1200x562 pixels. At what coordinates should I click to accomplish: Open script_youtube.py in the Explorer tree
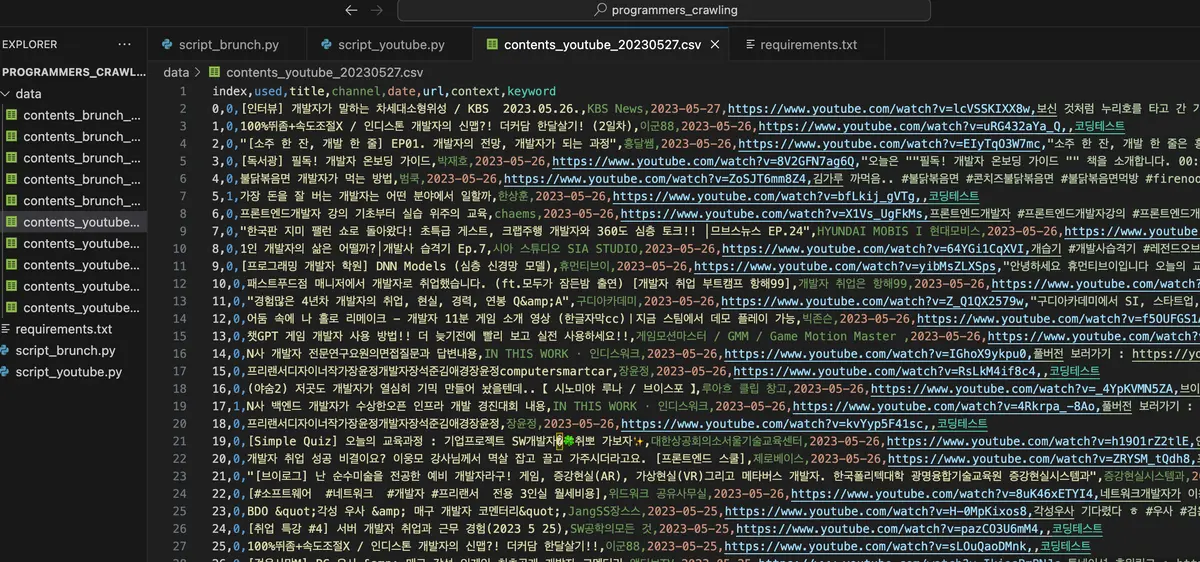pos(68,372)
